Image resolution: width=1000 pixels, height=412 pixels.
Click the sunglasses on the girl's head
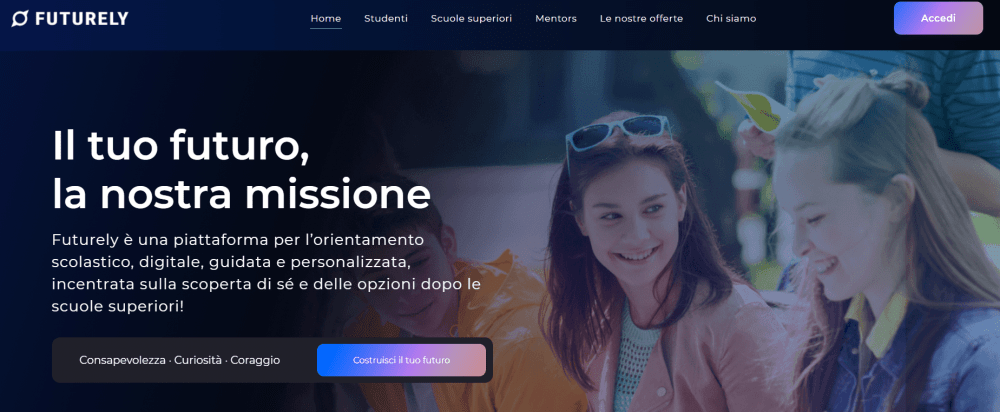617,132
